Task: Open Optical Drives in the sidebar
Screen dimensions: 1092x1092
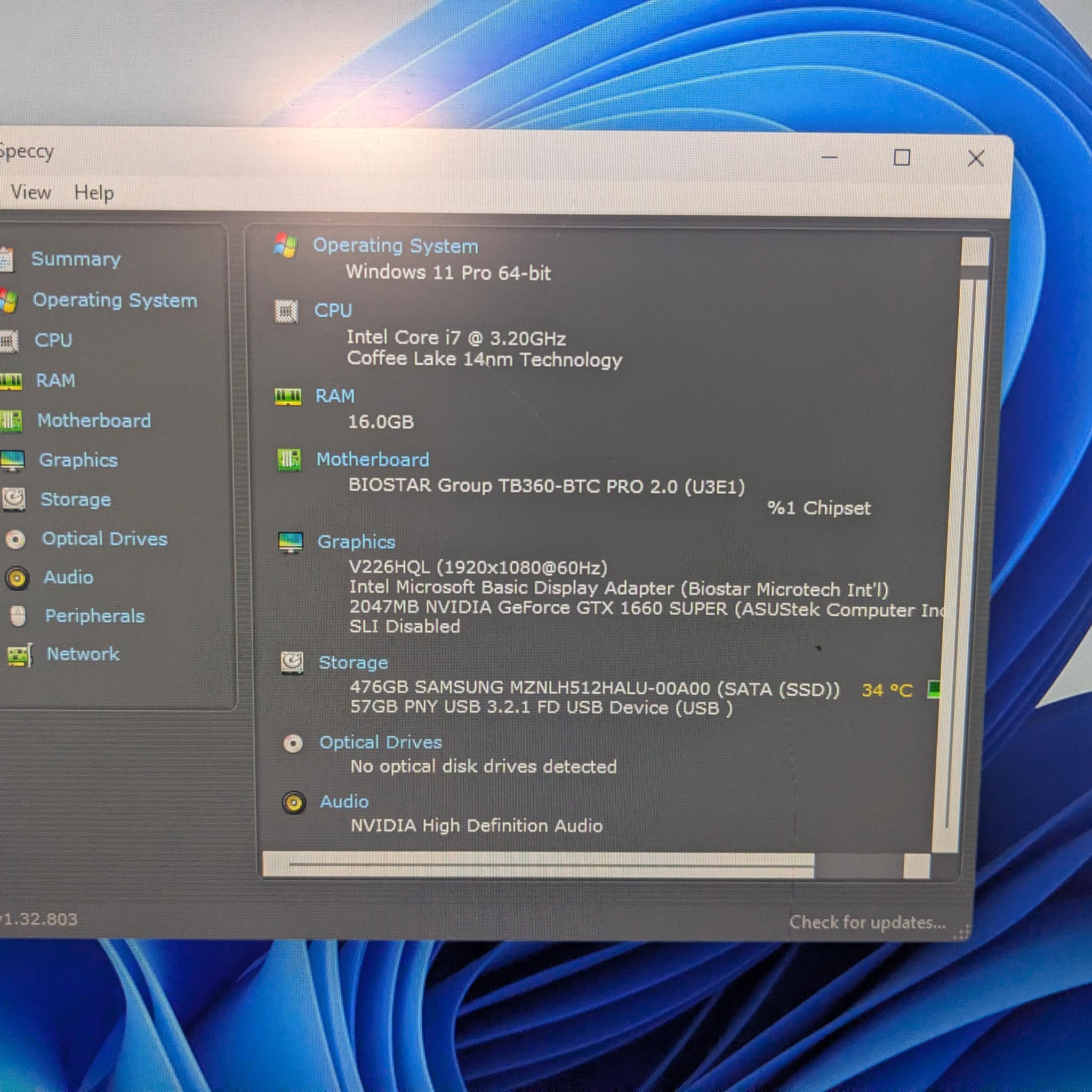Action: (105, 539)
